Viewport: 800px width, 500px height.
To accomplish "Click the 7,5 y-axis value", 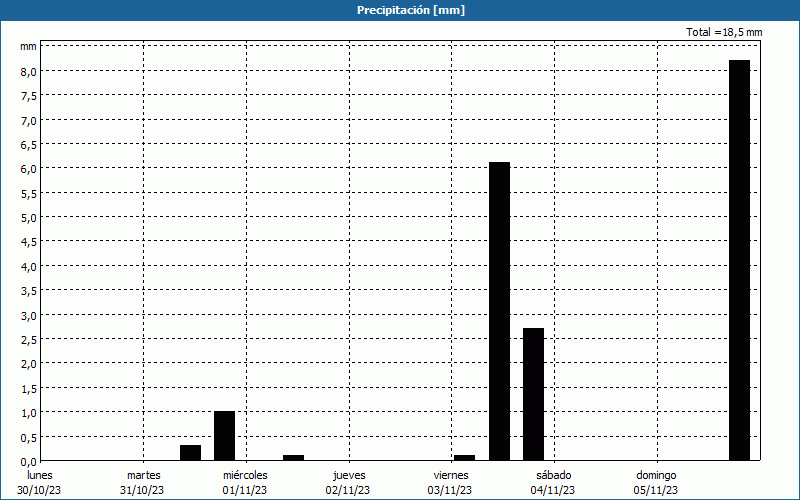I will [29, 96].
